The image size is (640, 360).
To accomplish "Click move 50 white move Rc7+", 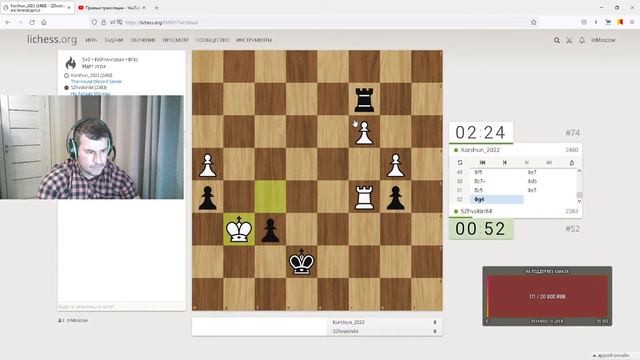I will pos(497,181).
